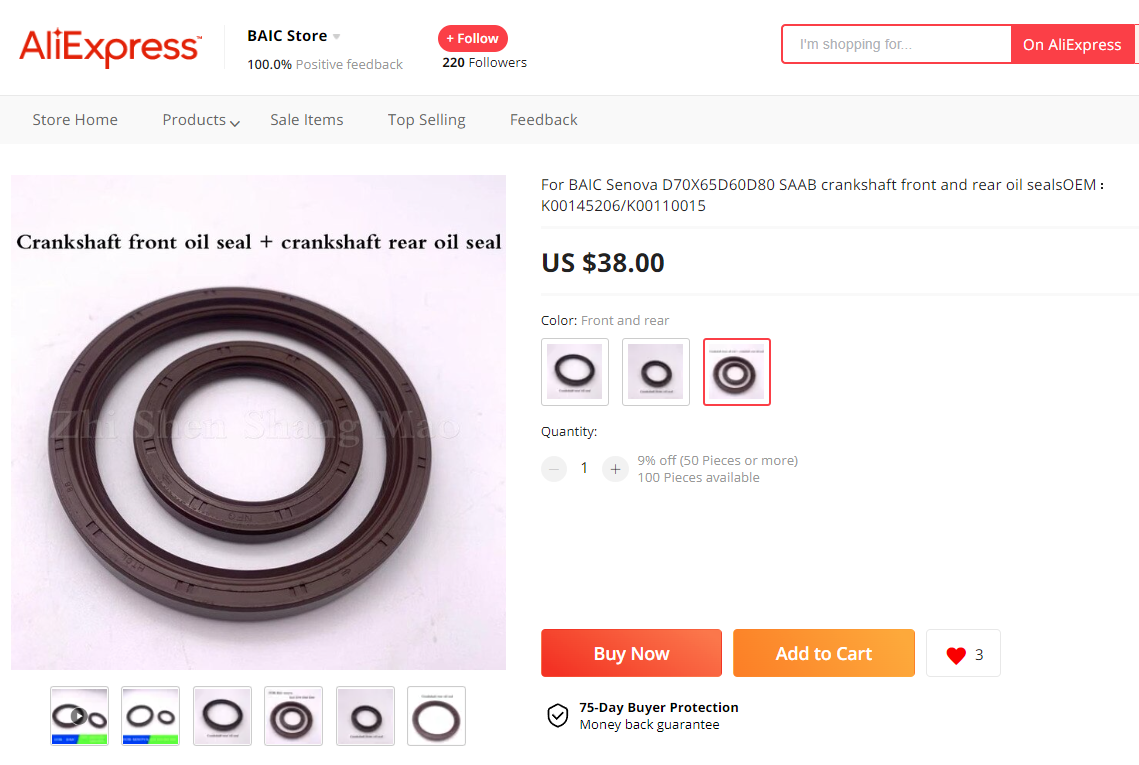Open the Store Home tab
The height and width of the screenshot is (765, 1139).
point(75,120)
